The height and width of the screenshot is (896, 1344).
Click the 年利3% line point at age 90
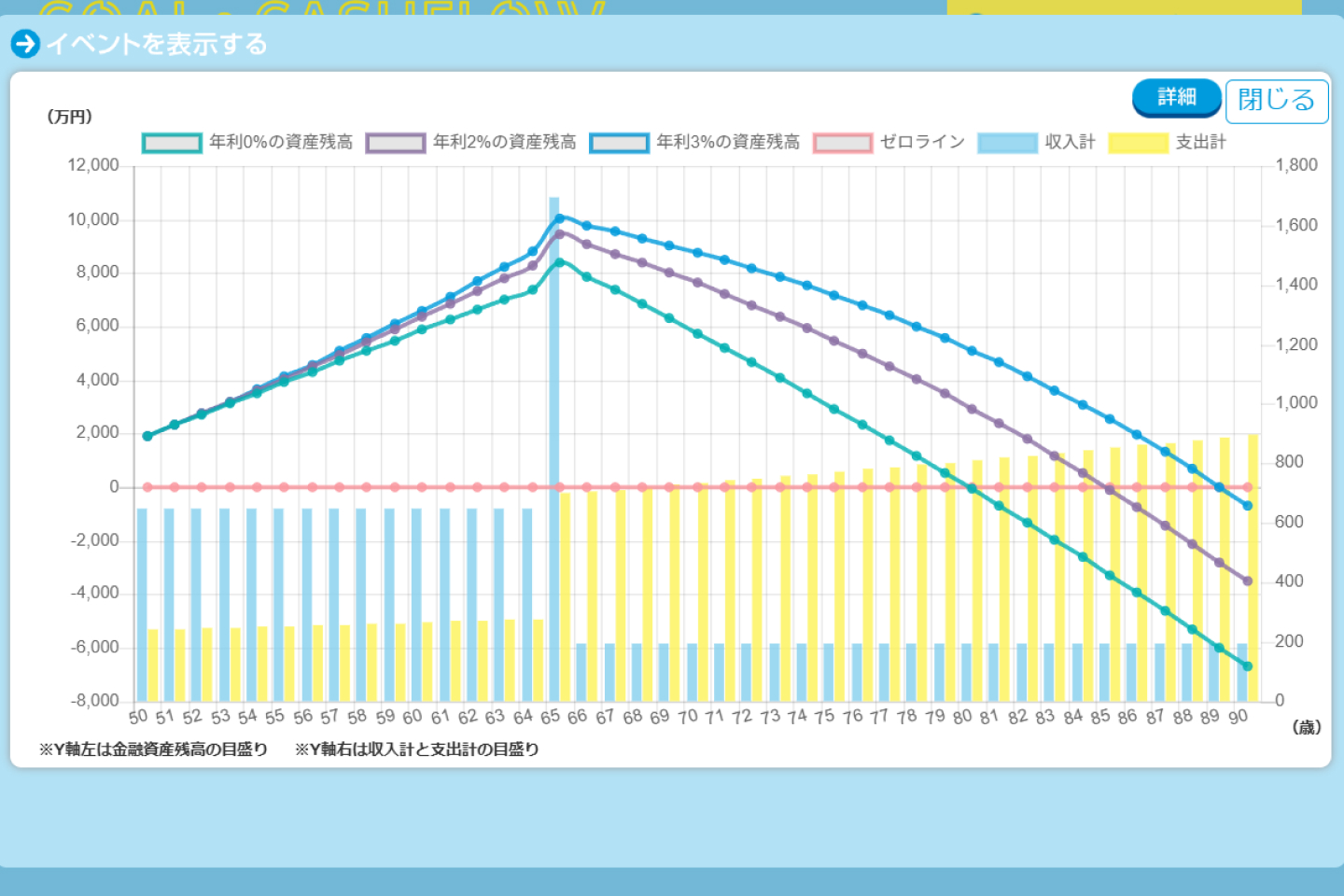click(1247, 506)
